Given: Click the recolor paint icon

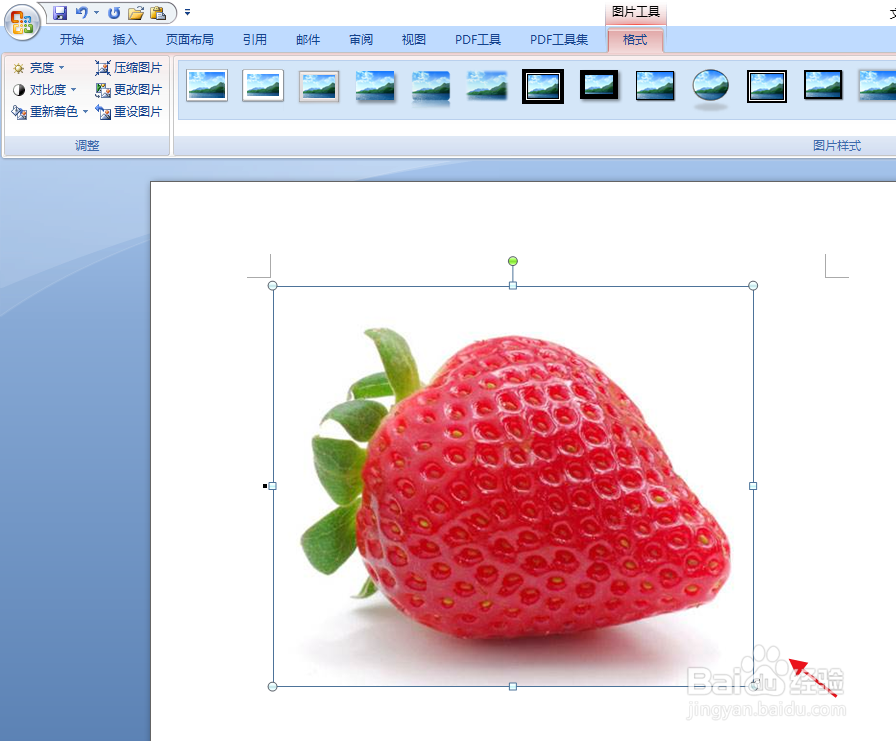Looking at the screenshot, I should pyautogui.click(x=19, y=112).
